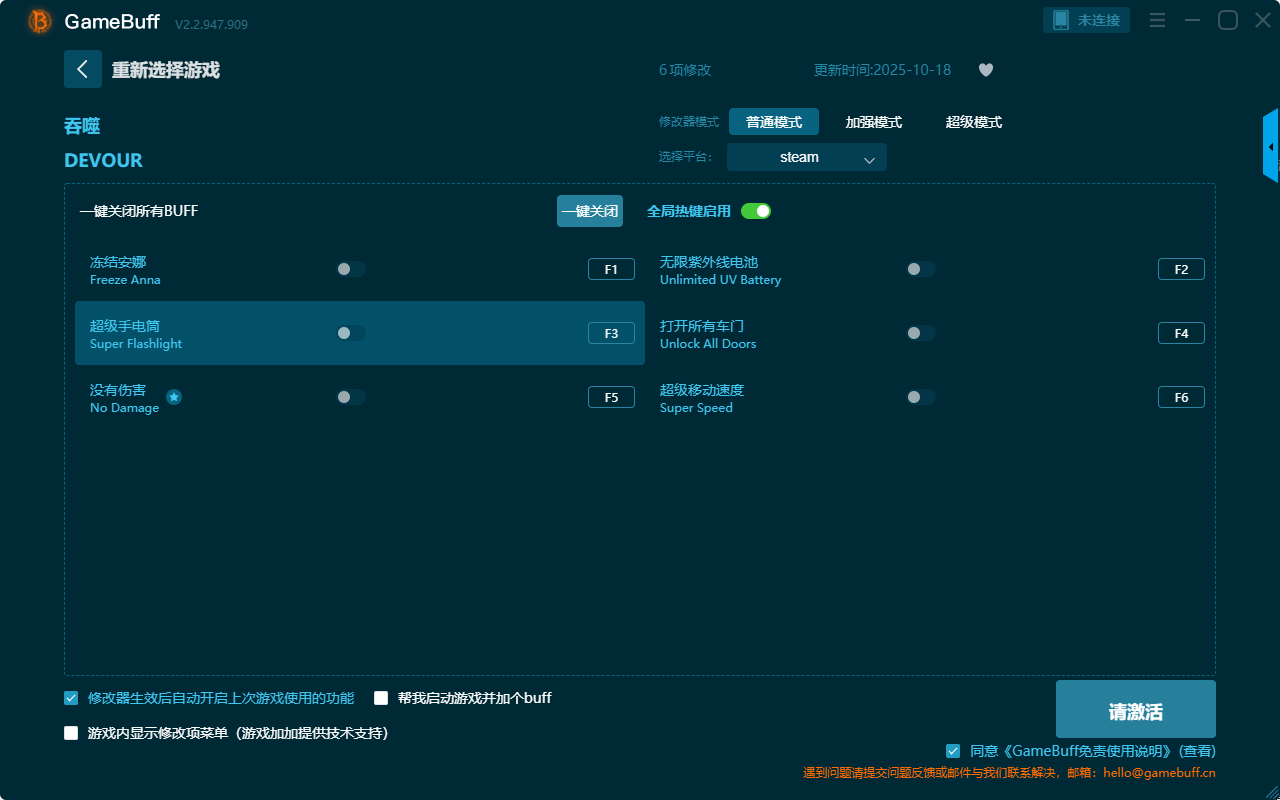The height and width of the screenshot is (800, 1280).
Task: Enable Unlimited UV Battery toggle
Action: pos(920,269)
